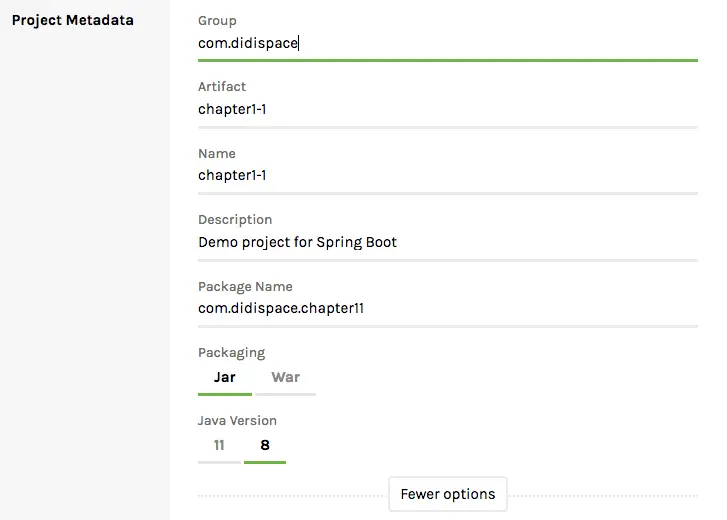The image size is (727, 520).
Task: Place cursor in the Description field
Action: point(447,242)
